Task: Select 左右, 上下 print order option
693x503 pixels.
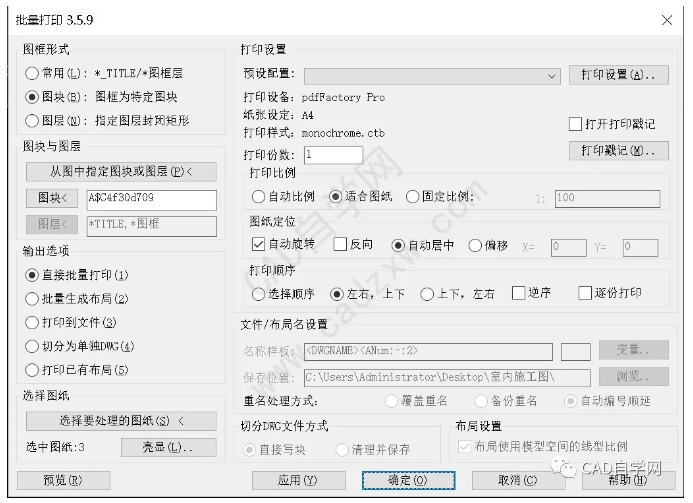Action: tap(337, 294)
